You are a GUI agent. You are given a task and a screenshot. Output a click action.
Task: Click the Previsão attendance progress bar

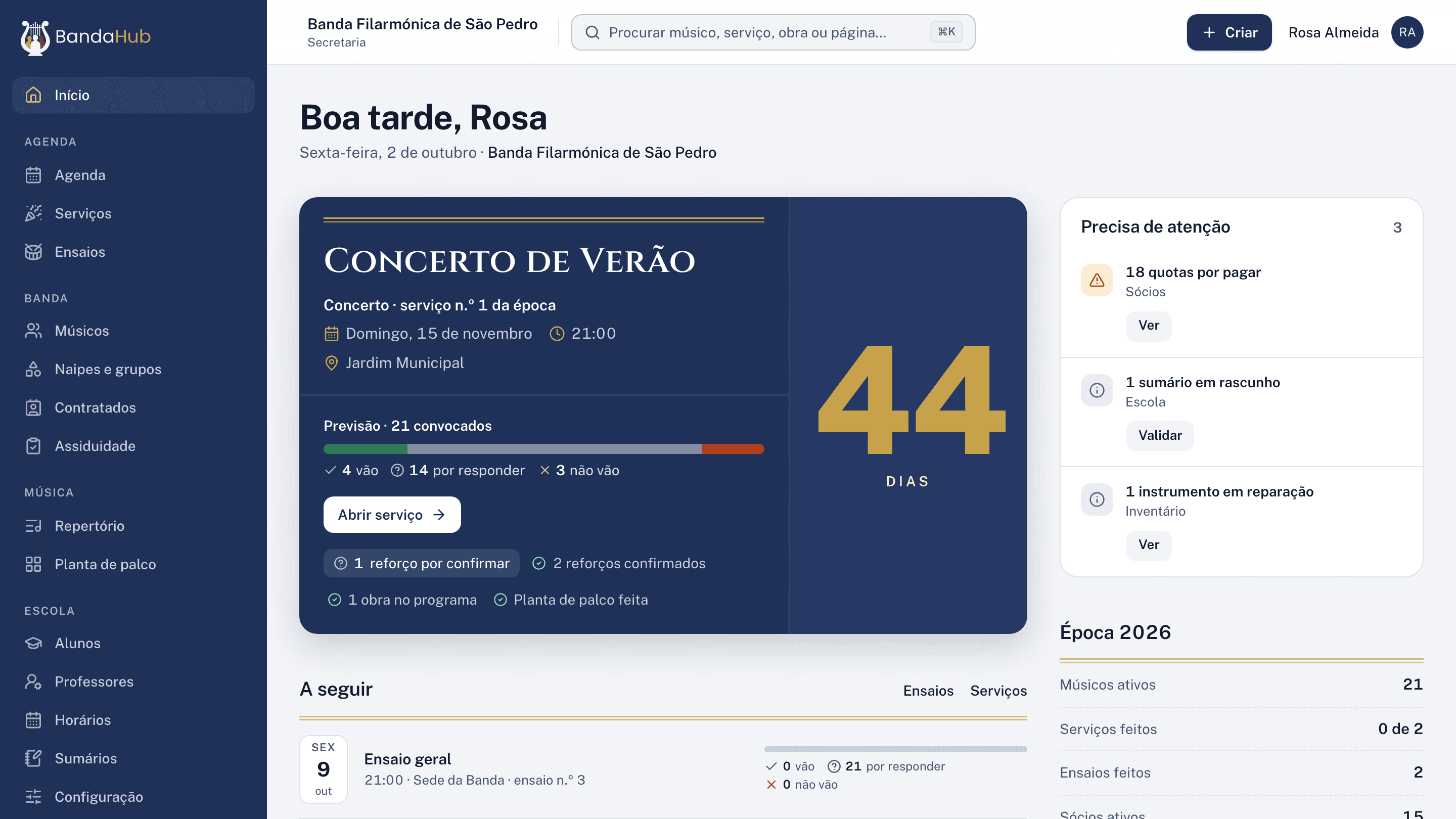[x=544, y=449]
